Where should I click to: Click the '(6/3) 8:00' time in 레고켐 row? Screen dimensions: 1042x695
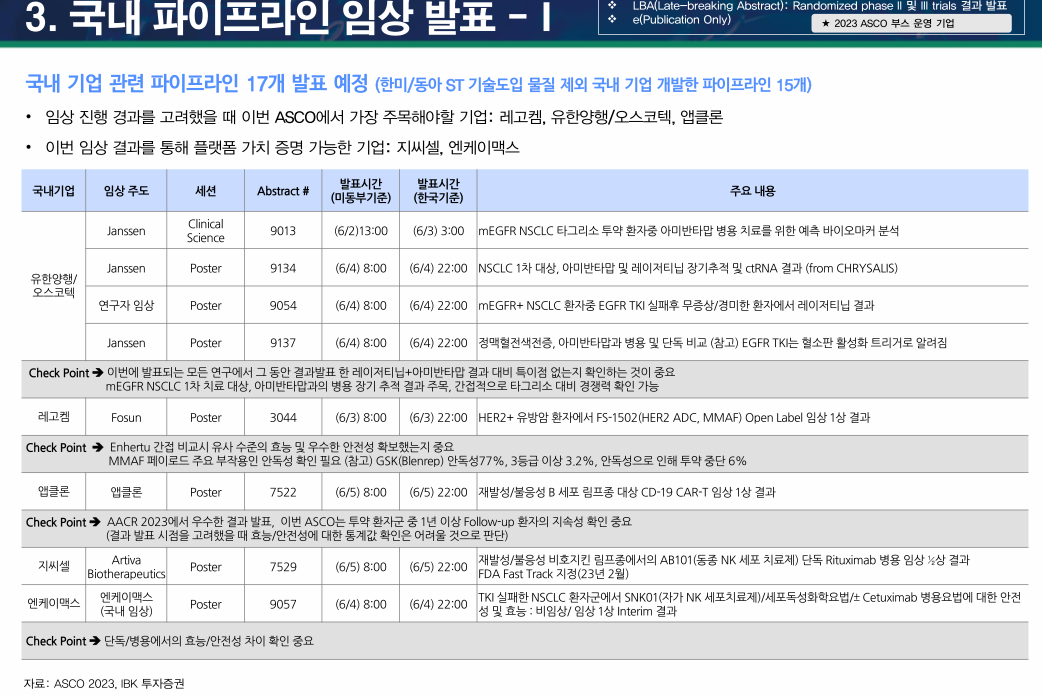(x=361, y=417)
